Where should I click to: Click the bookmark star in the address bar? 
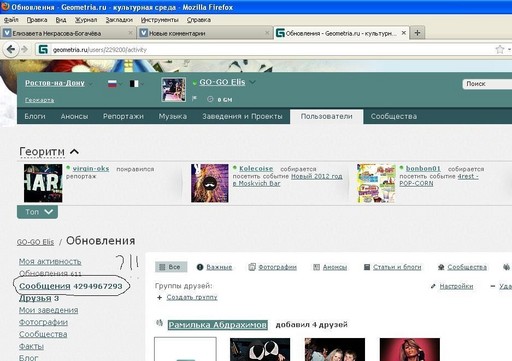click(x=500, y=50)
